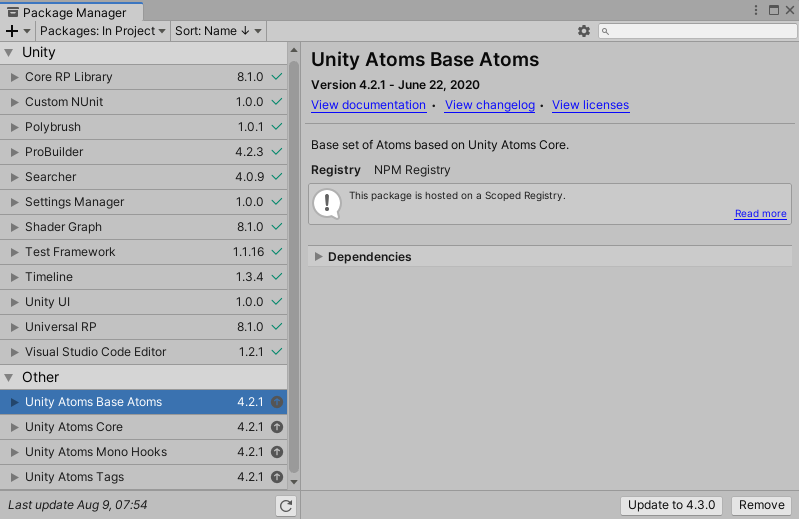Click the installed checkmark next to Shader Graph
Screen dimensions: 799x519
(x=277, y=226)
